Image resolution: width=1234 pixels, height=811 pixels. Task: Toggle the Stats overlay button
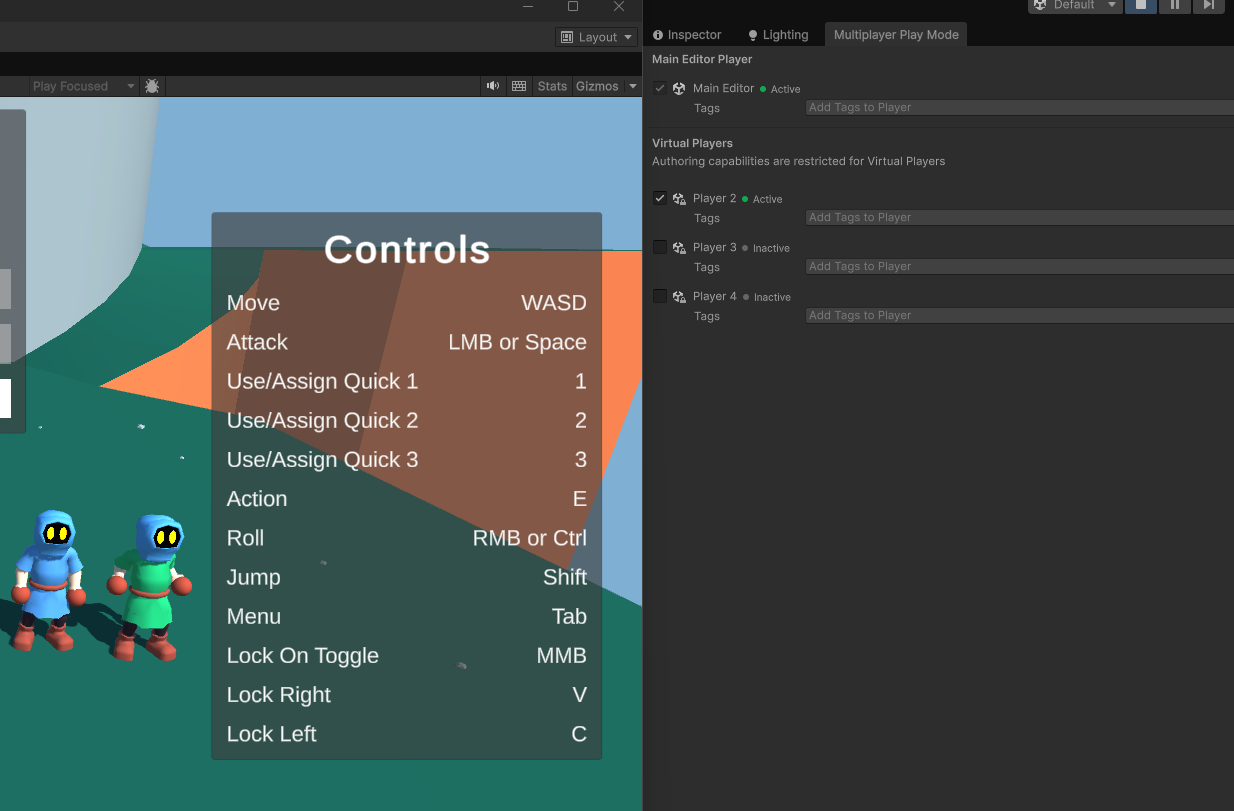pos(552,86)
